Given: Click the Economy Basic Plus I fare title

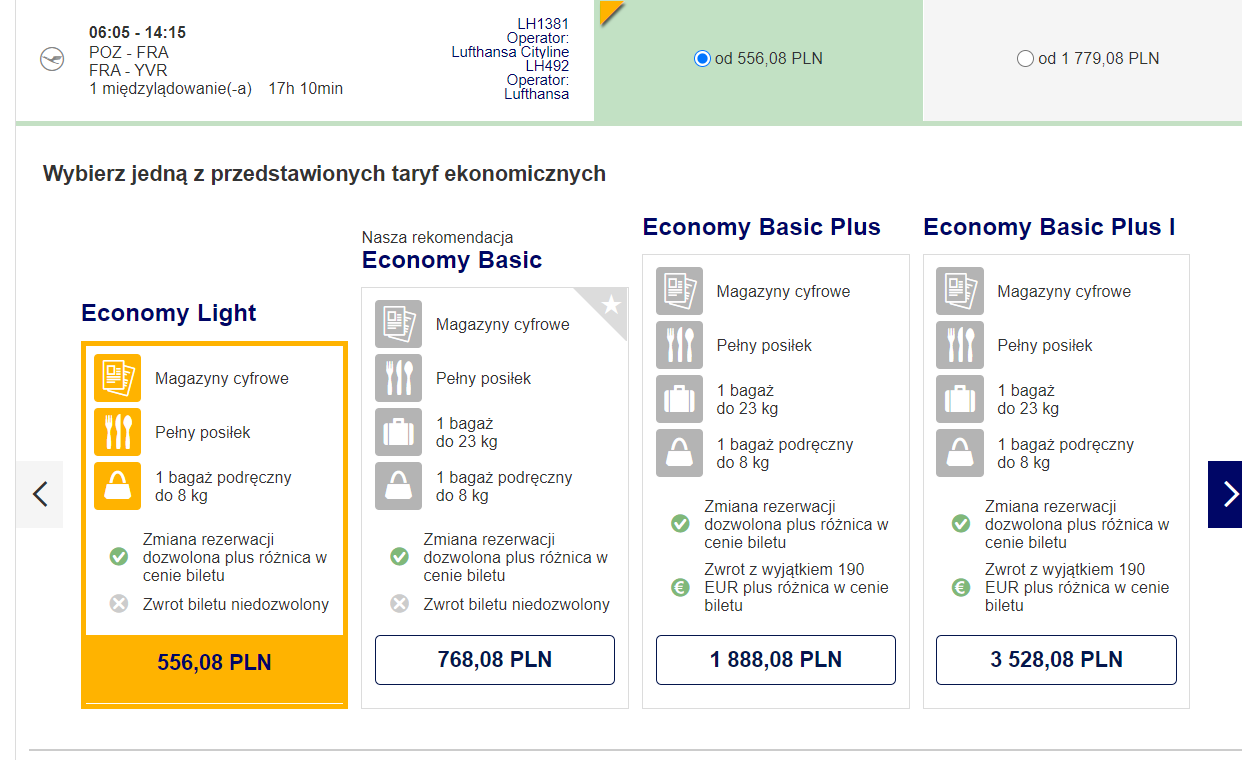Looking at the screenshot, I should pos(1049,227).
